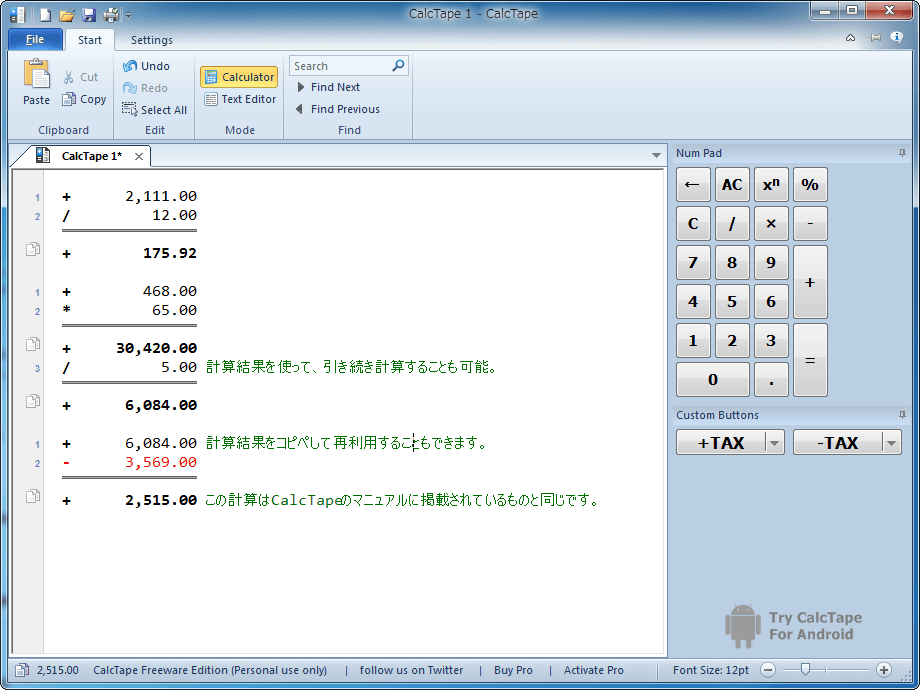Click the minus key on the Num Pad
This screenshot has height=690, width=920.
click(x=810, y=224)
